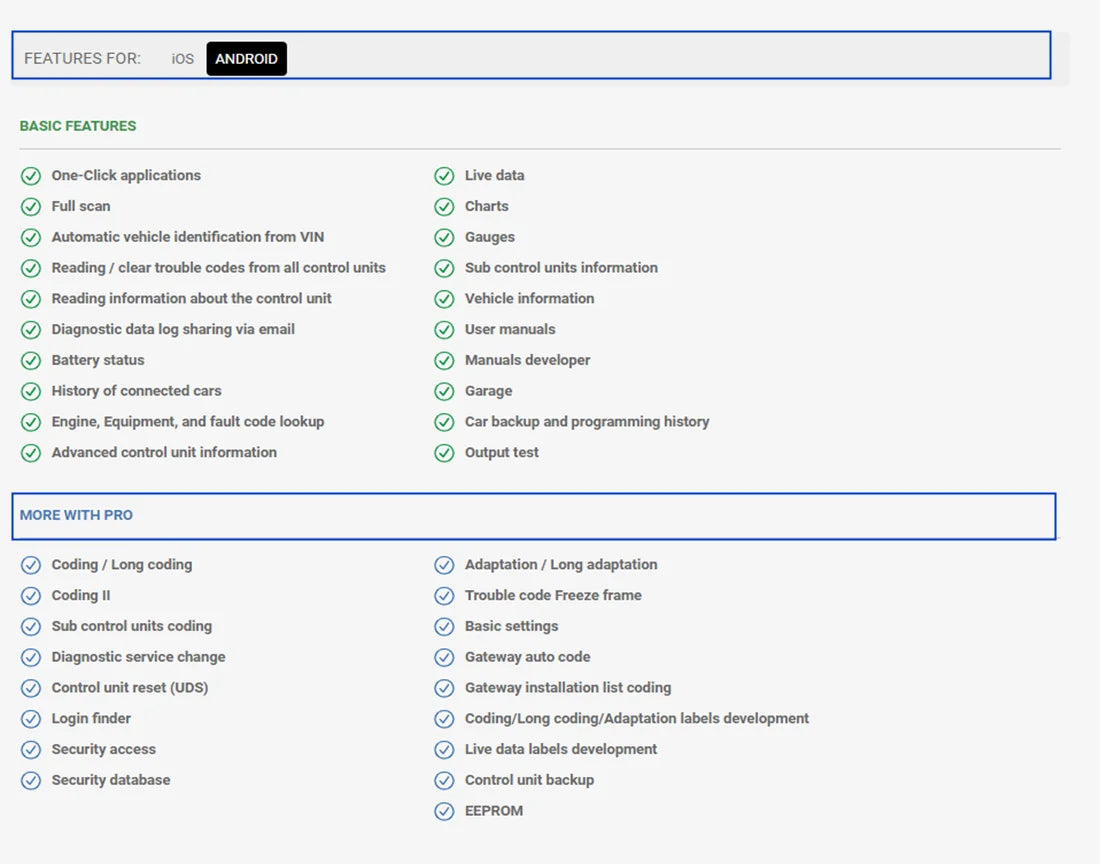
Task: Click the green checkmark beside One-Click applications
Action: [x=31, y=176]
